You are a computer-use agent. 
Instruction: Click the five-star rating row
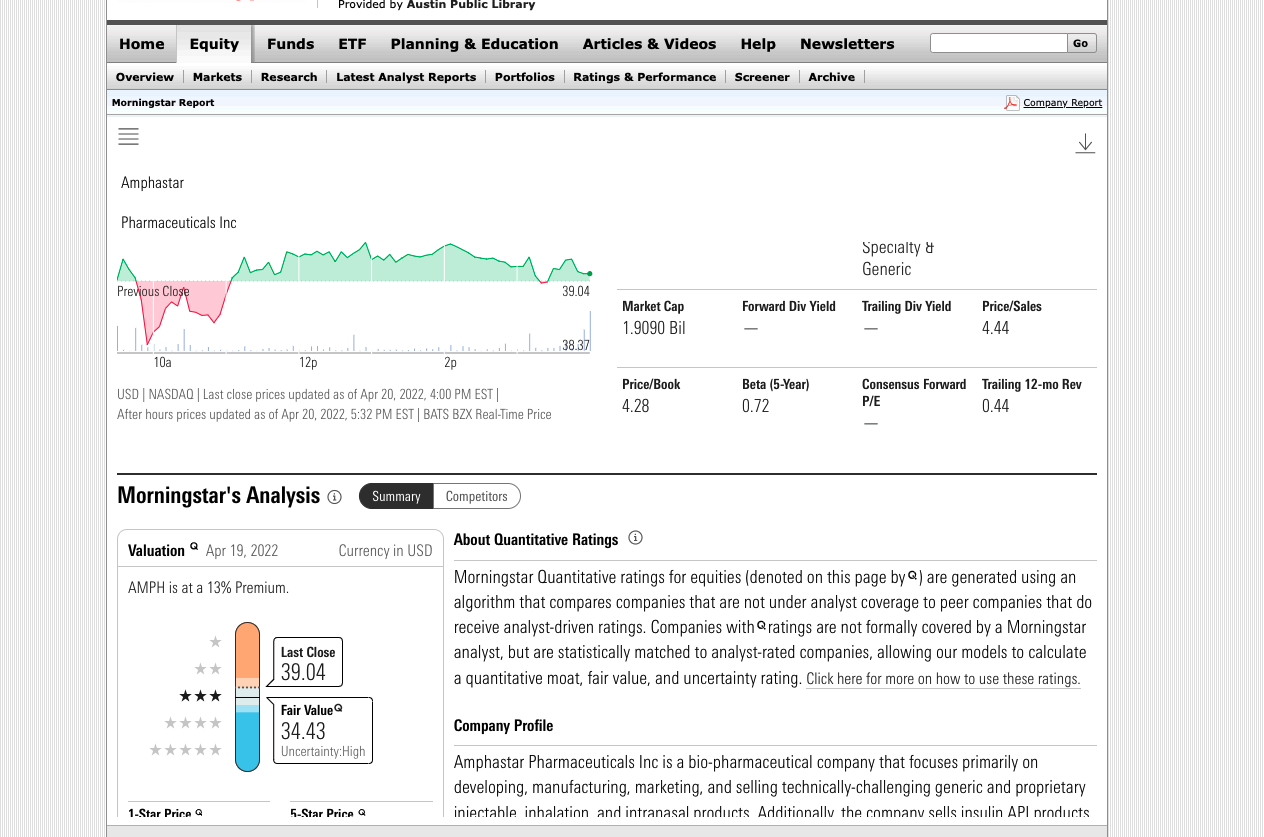tap(186, 750)
